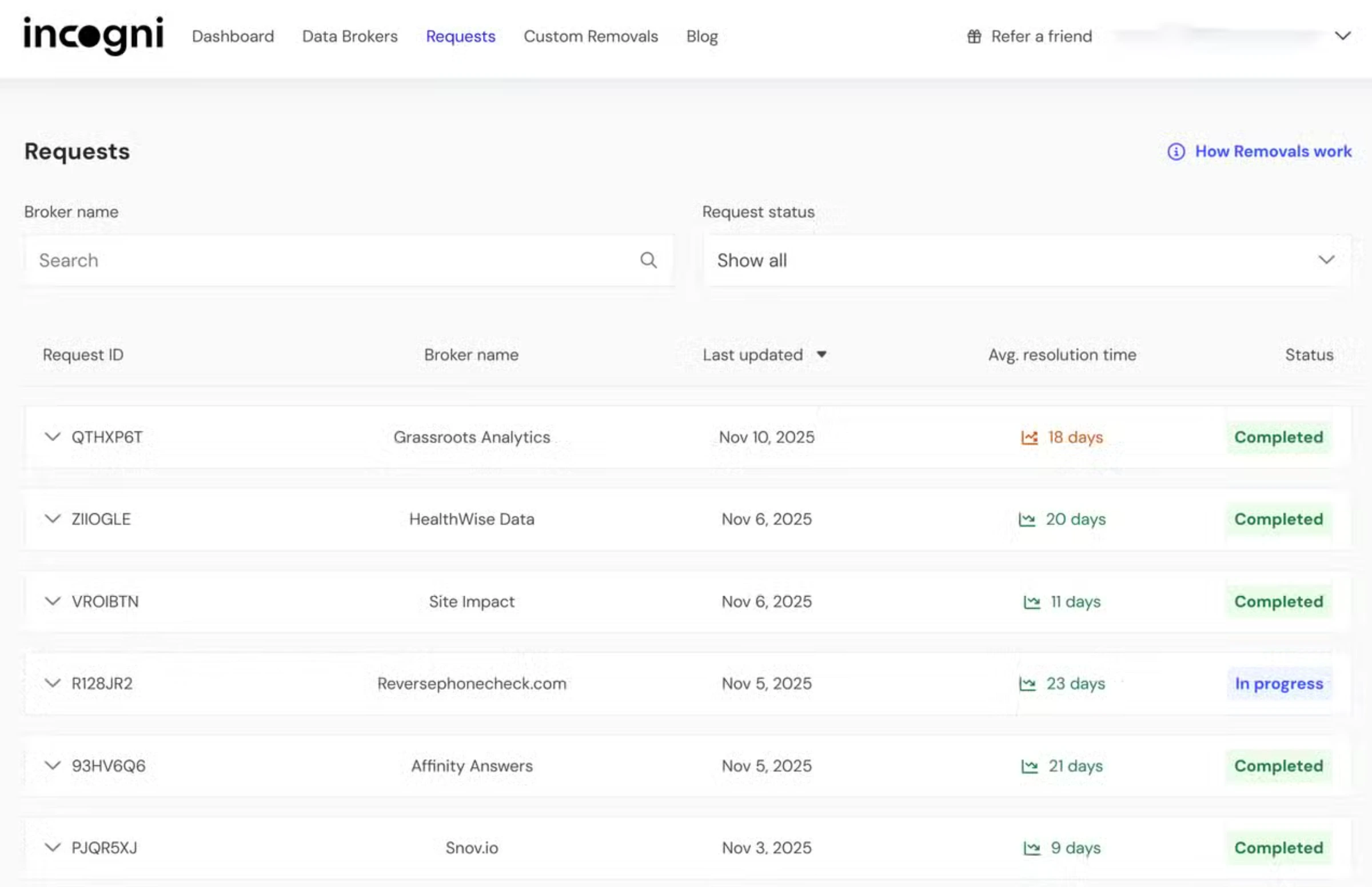The width and height of the screenshot is (1372, 887).
Task: Toggle the Last updated sort arrow
Action: click(x=823, y=355)
